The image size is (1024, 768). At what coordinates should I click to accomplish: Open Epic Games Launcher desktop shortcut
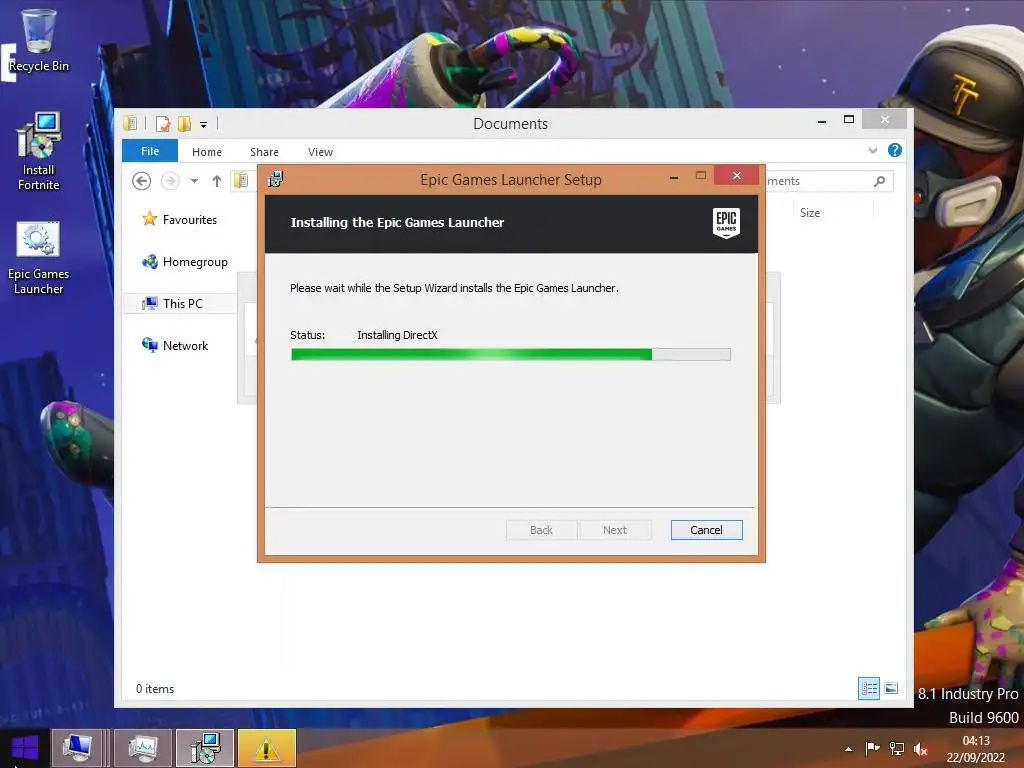coord(39,257)
